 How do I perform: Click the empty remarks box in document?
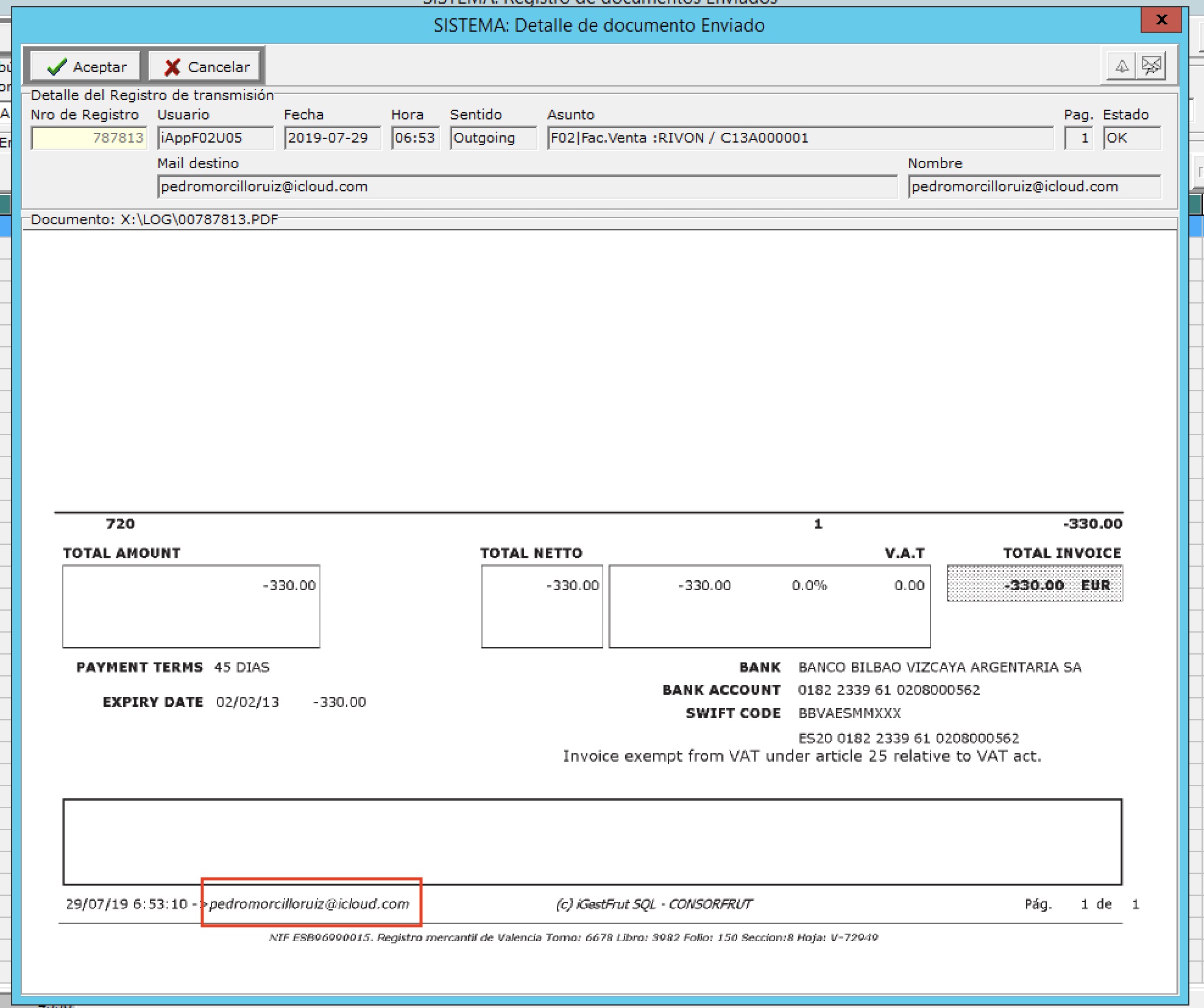[x=592, y=842]
